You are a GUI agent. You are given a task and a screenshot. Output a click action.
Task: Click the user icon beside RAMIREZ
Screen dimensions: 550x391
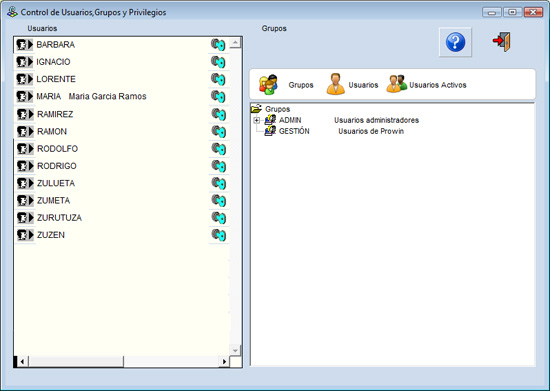[25, 114]
